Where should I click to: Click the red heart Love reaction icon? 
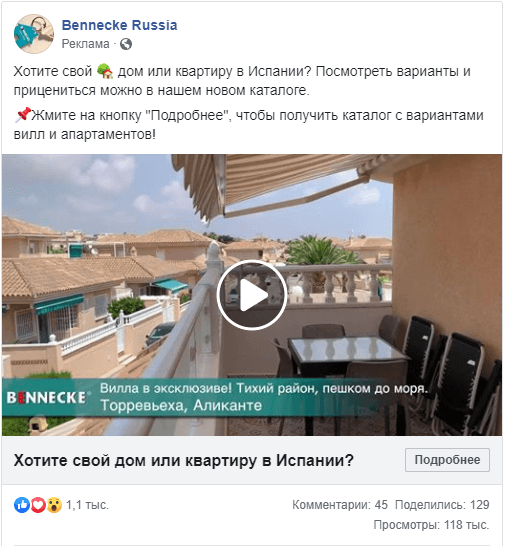(38, 505)
